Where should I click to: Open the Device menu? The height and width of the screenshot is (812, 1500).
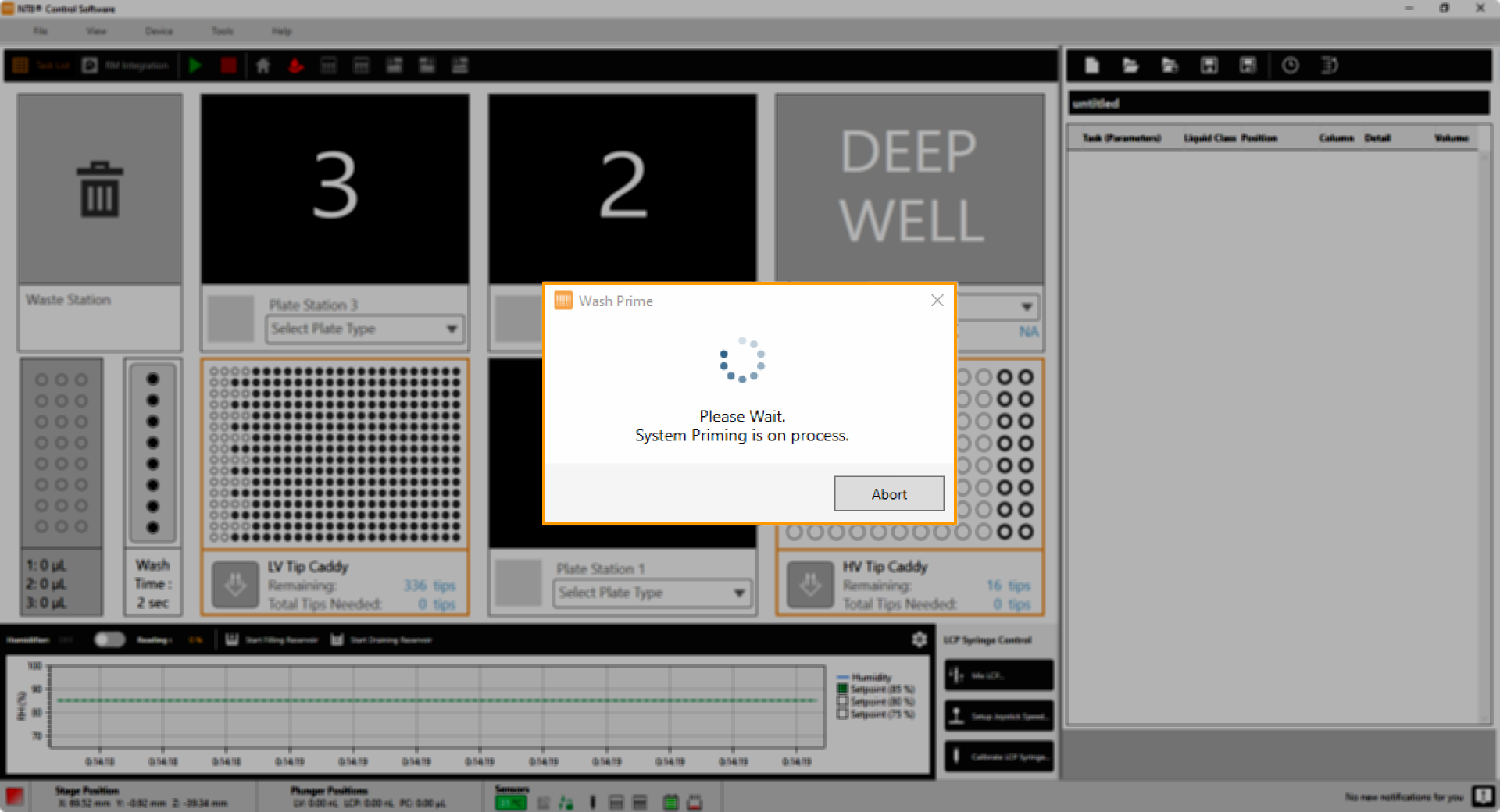click(x=159, y=31)
